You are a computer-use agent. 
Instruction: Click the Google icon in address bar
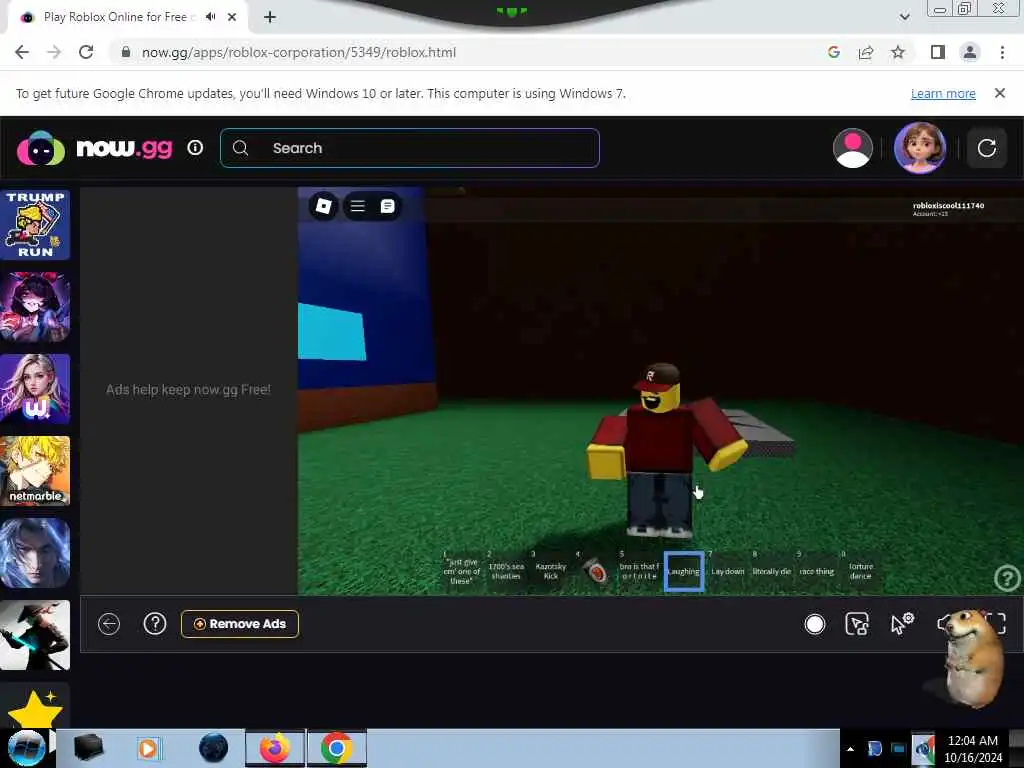(x=834, y=52)
